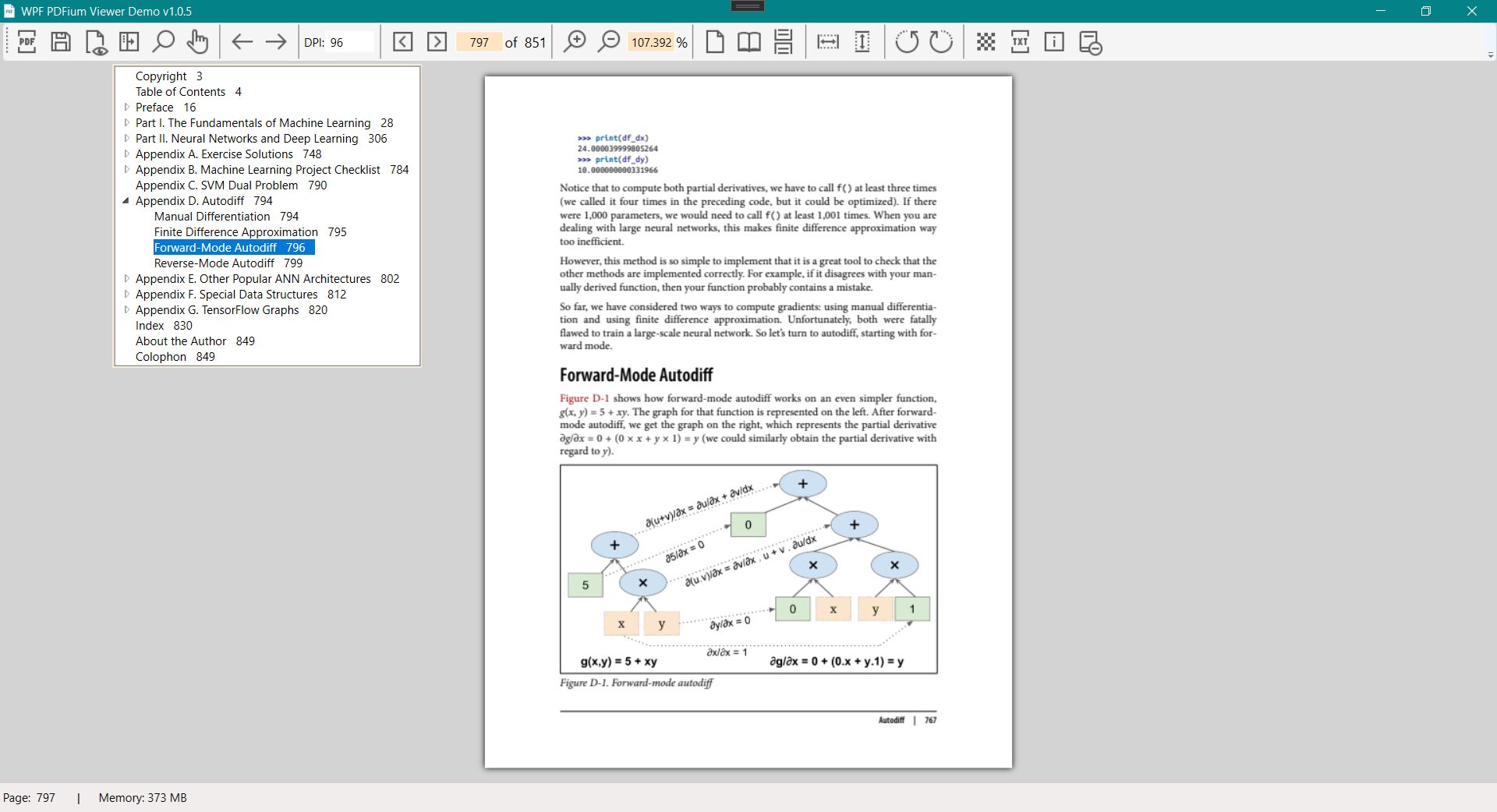Go to the previous page button

403,42
